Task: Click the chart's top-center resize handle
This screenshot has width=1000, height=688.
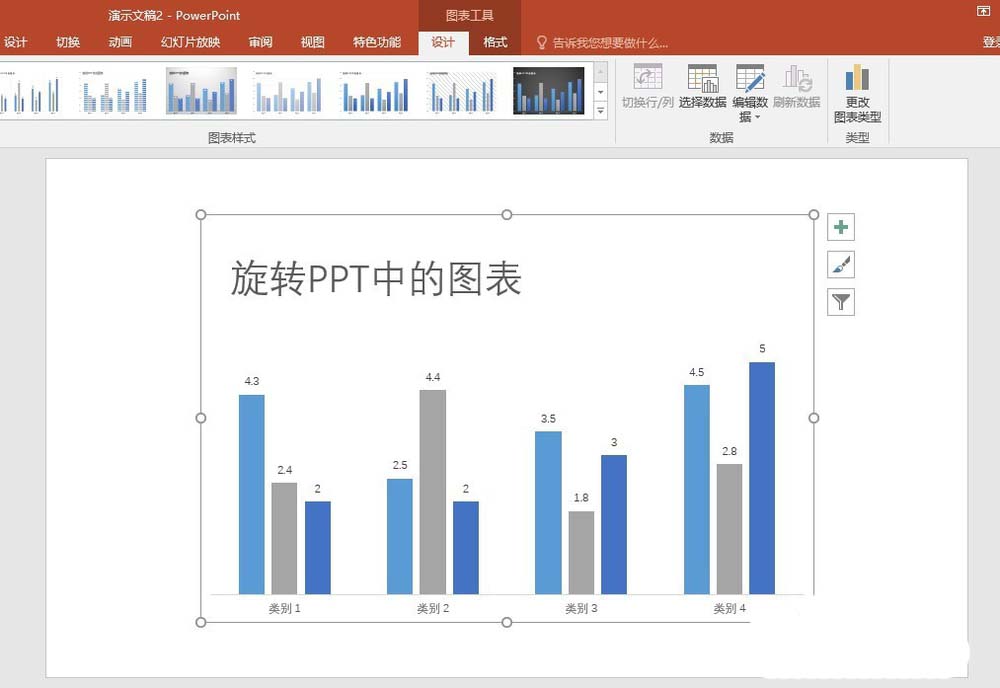Action: pos(507,215)
